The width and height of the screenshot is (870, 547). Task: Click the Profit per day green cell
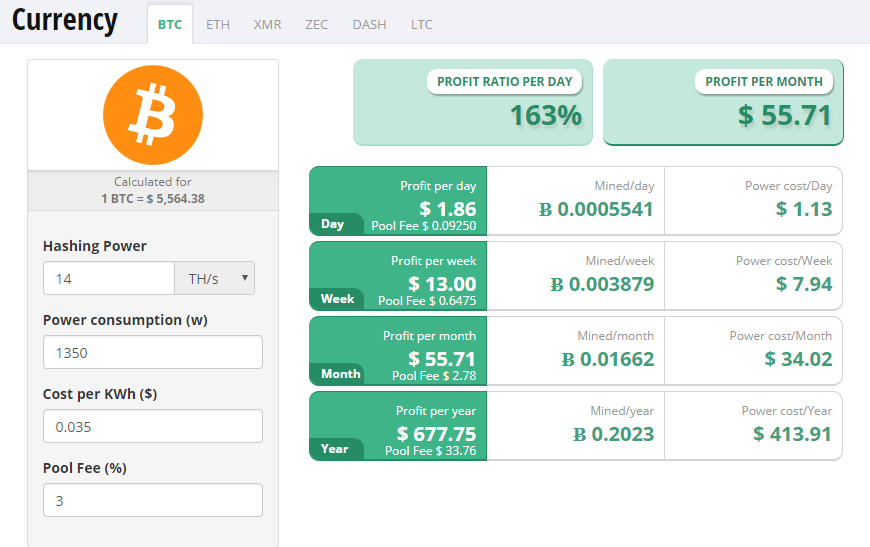pos(398,201)
